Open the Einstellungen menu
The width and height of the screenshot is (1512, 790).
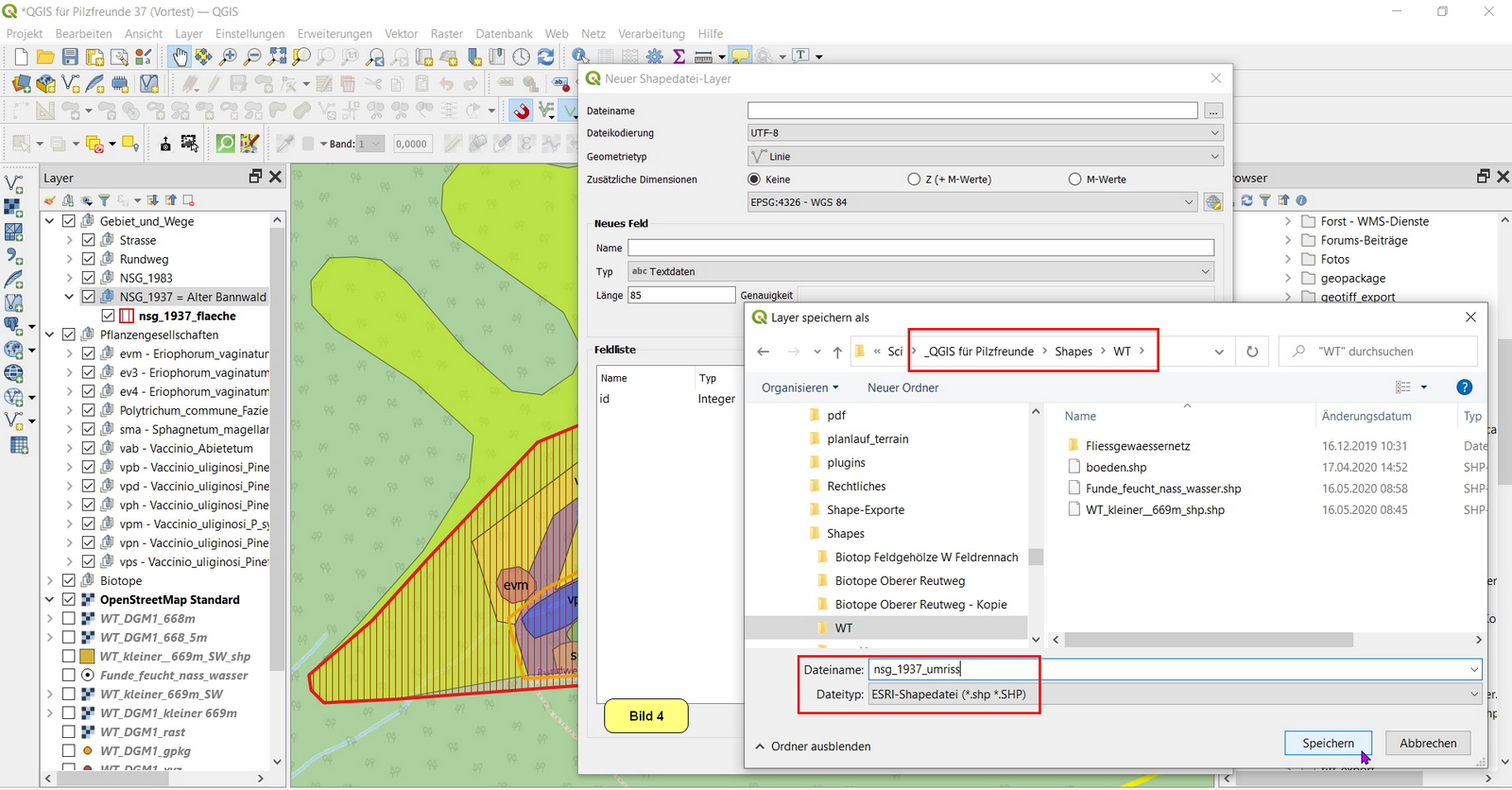[x=249, y=33]
